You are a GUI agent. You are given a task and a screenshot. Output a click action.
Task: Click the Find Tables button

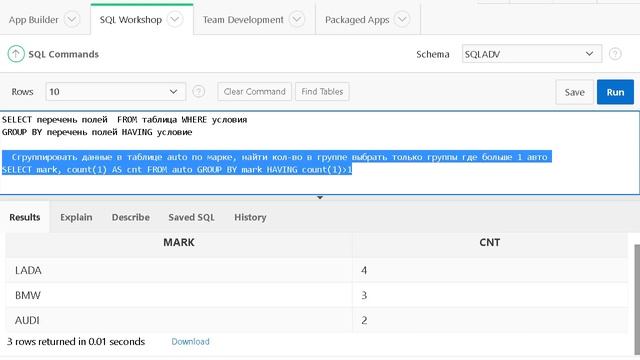click(x=322, y=91)
